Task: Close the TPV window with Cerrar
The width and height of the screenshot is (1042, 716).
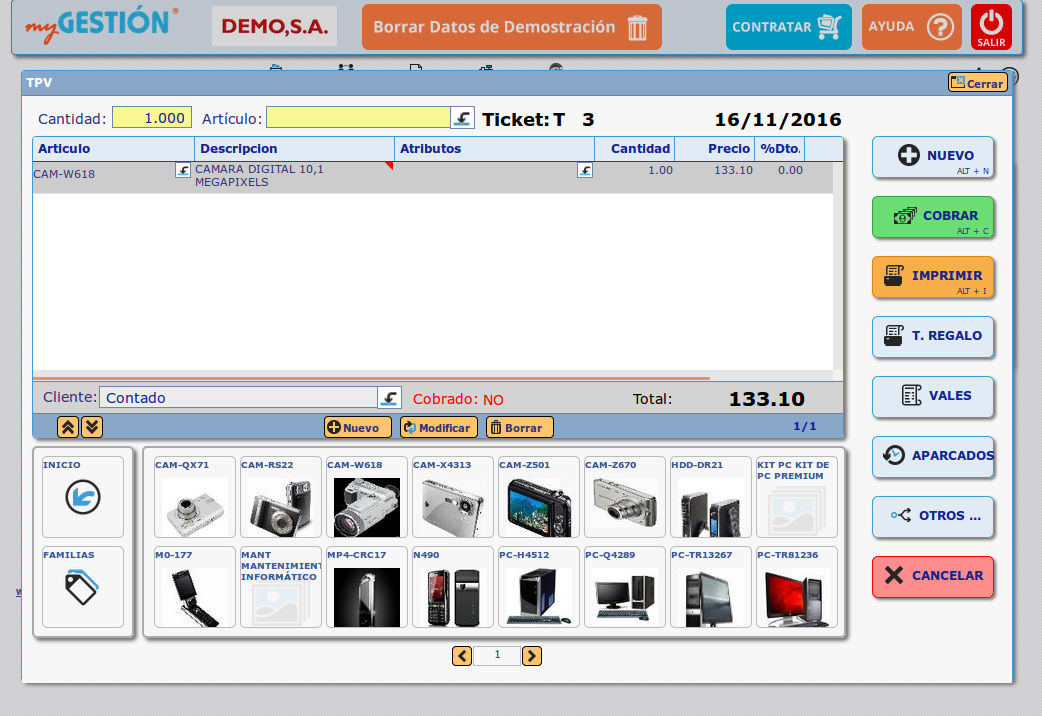Action: (x=977, y=83)
